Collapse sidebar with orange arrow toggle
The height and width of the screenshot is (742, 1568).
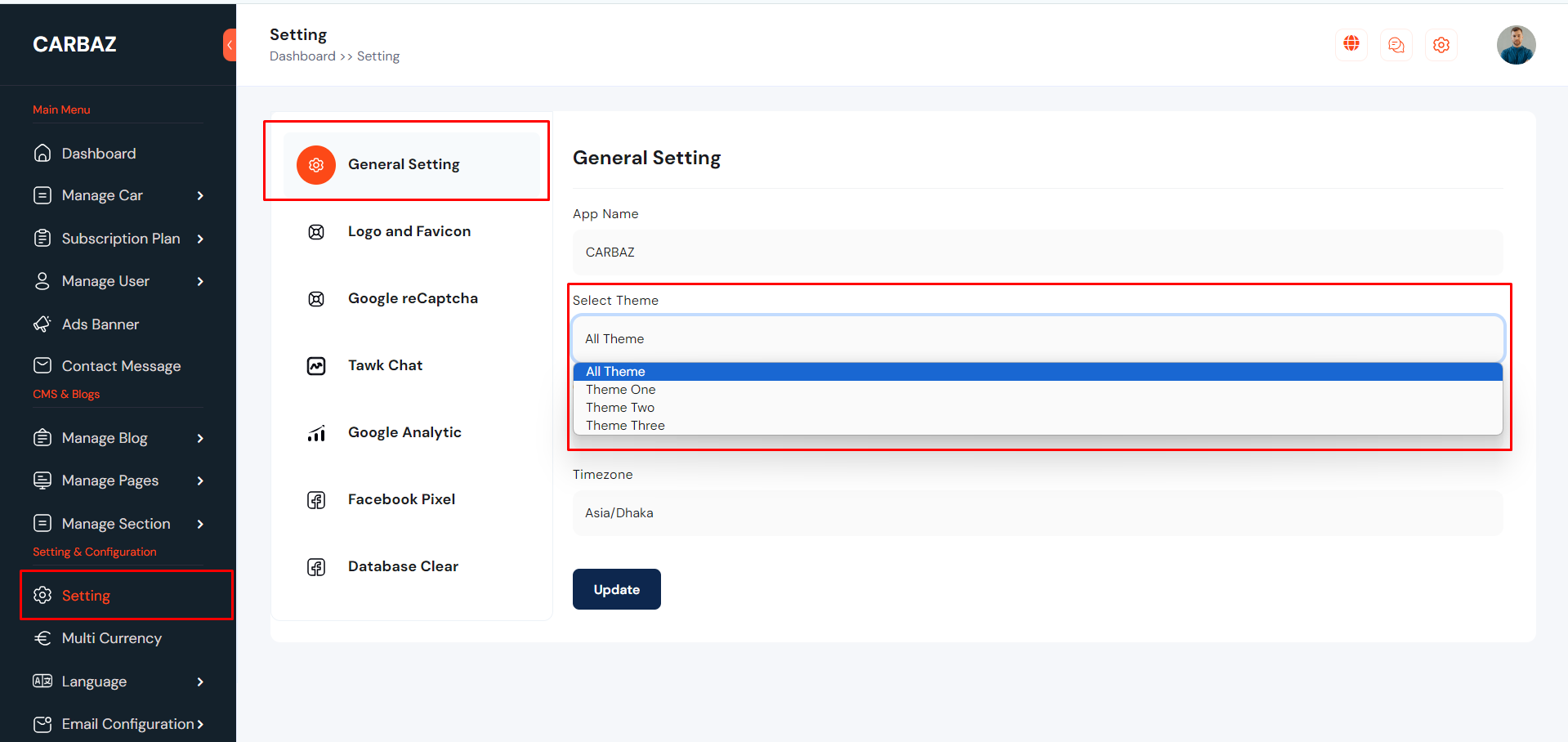pos(230,45)
